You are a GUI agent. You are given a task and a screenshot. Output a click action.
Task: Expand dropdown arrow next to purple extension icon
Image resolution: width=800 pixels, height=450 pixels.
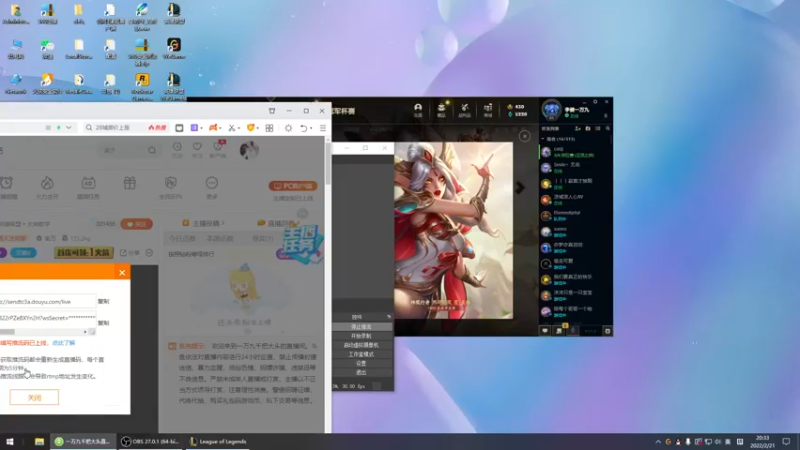point(202,129)
